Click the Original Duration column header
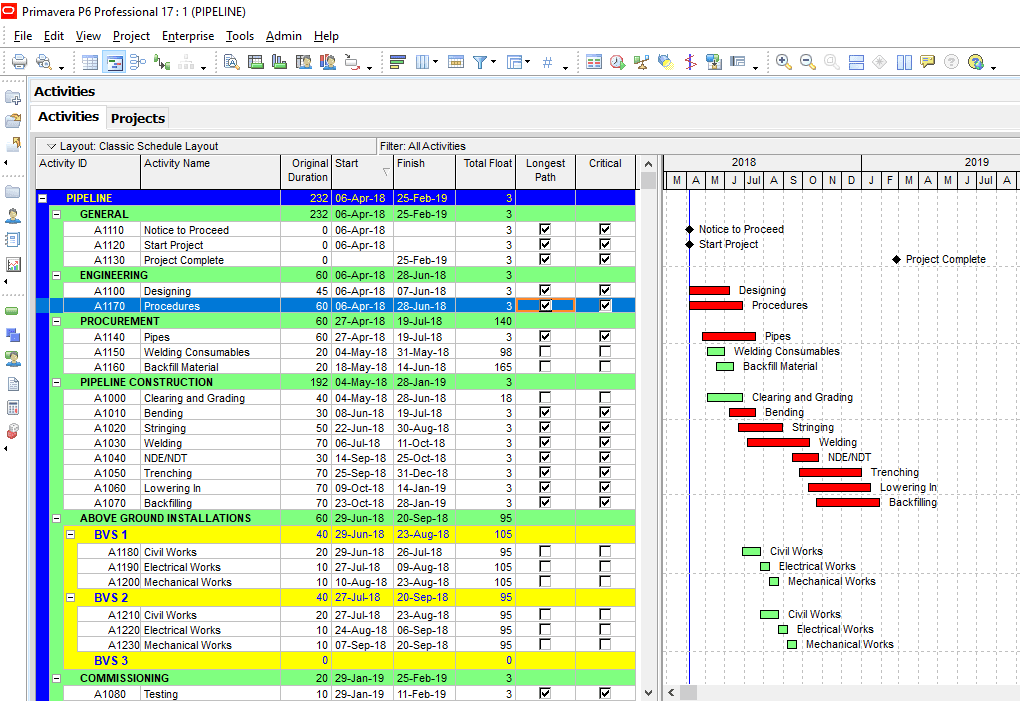 point(306,171)
